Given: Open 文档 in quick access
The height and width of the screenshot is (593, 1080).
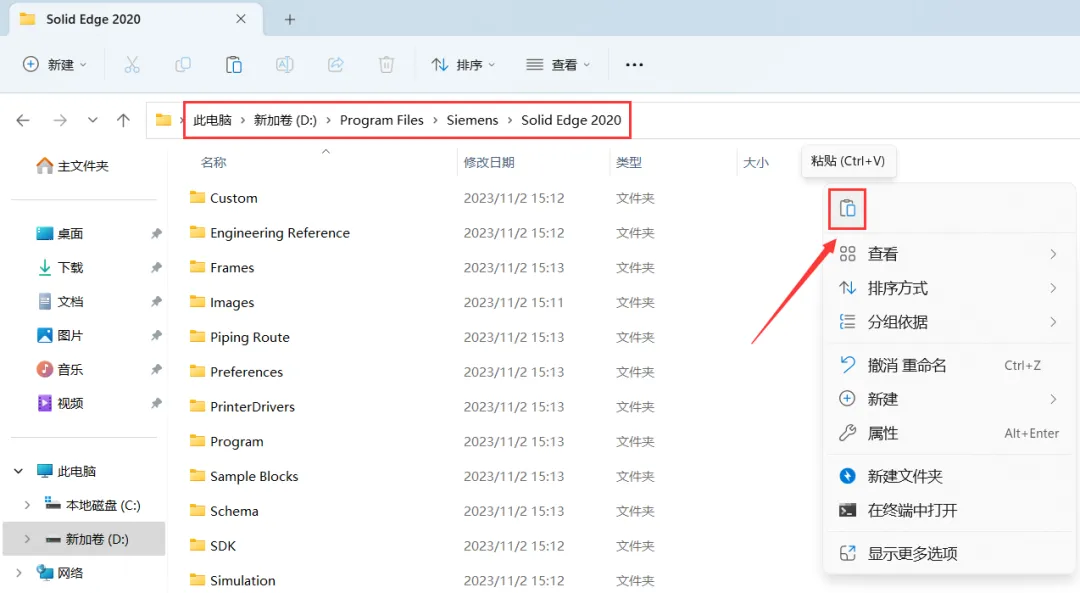Looking at the screenshot, I should coord(60,302).
